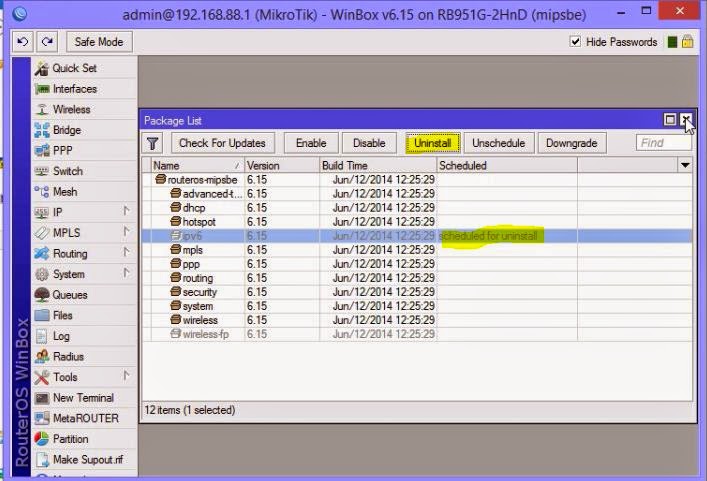Click the Uninstall button

coord(433,143)
